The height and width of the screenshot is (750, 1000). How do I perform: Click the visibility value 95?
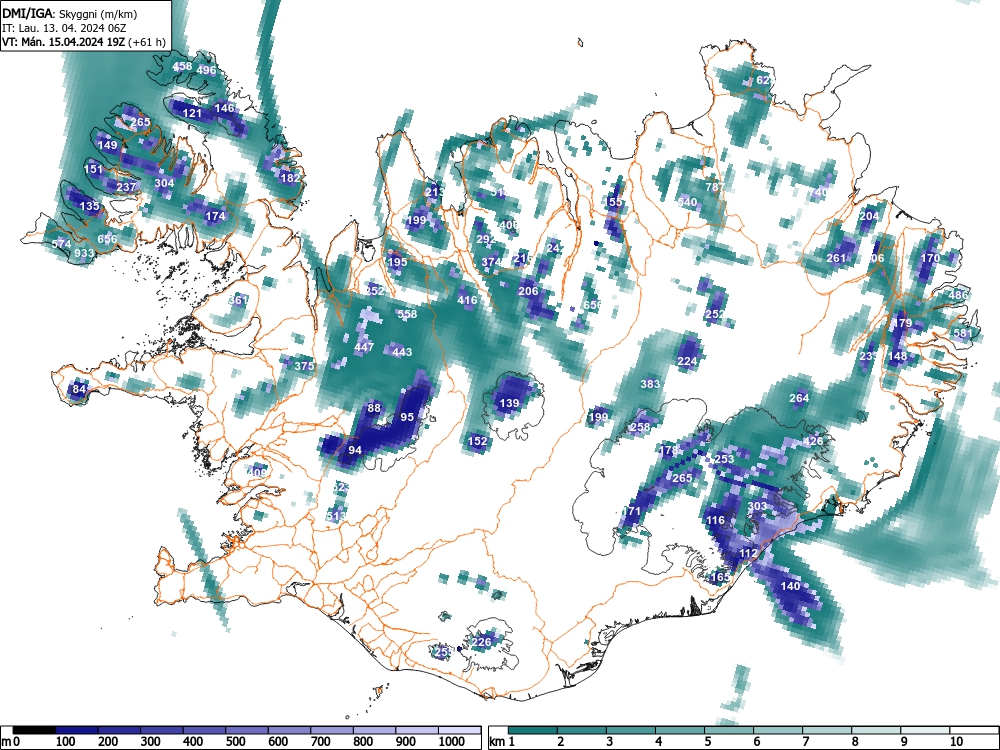[407, 417]
